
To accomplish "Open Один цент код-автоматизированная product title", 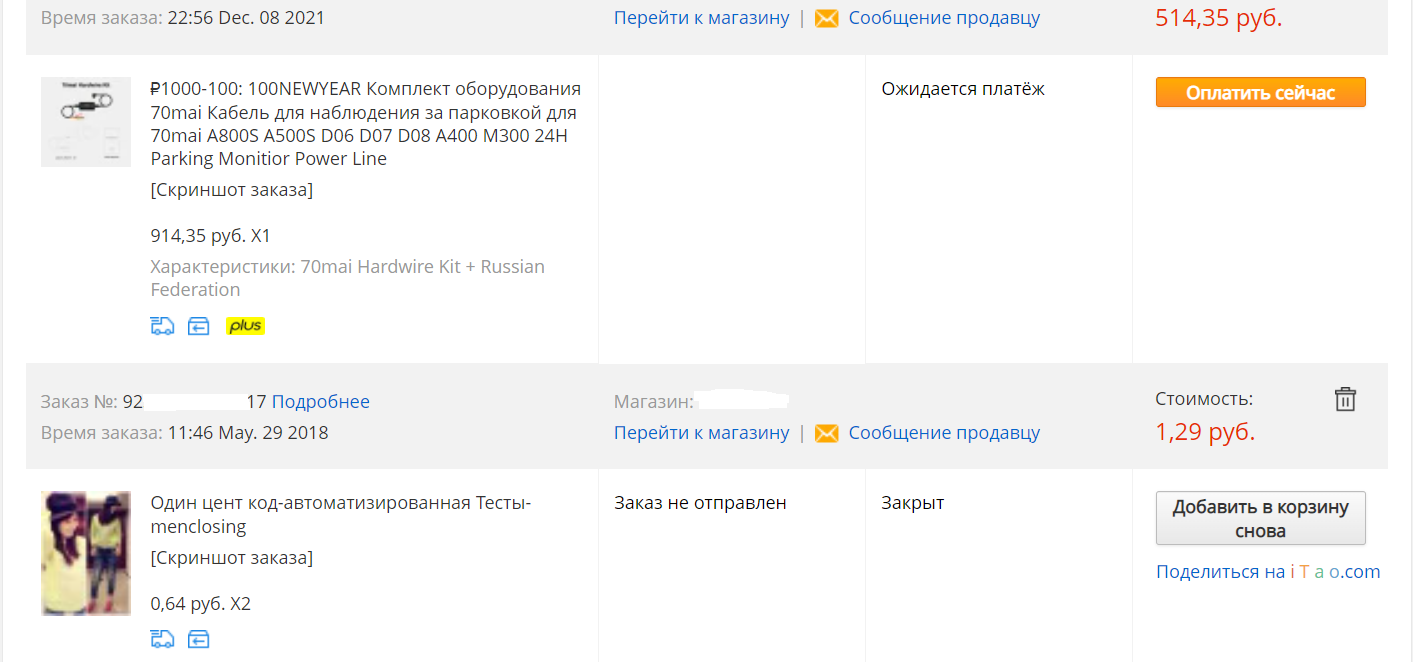I will [x=341, y=514].
